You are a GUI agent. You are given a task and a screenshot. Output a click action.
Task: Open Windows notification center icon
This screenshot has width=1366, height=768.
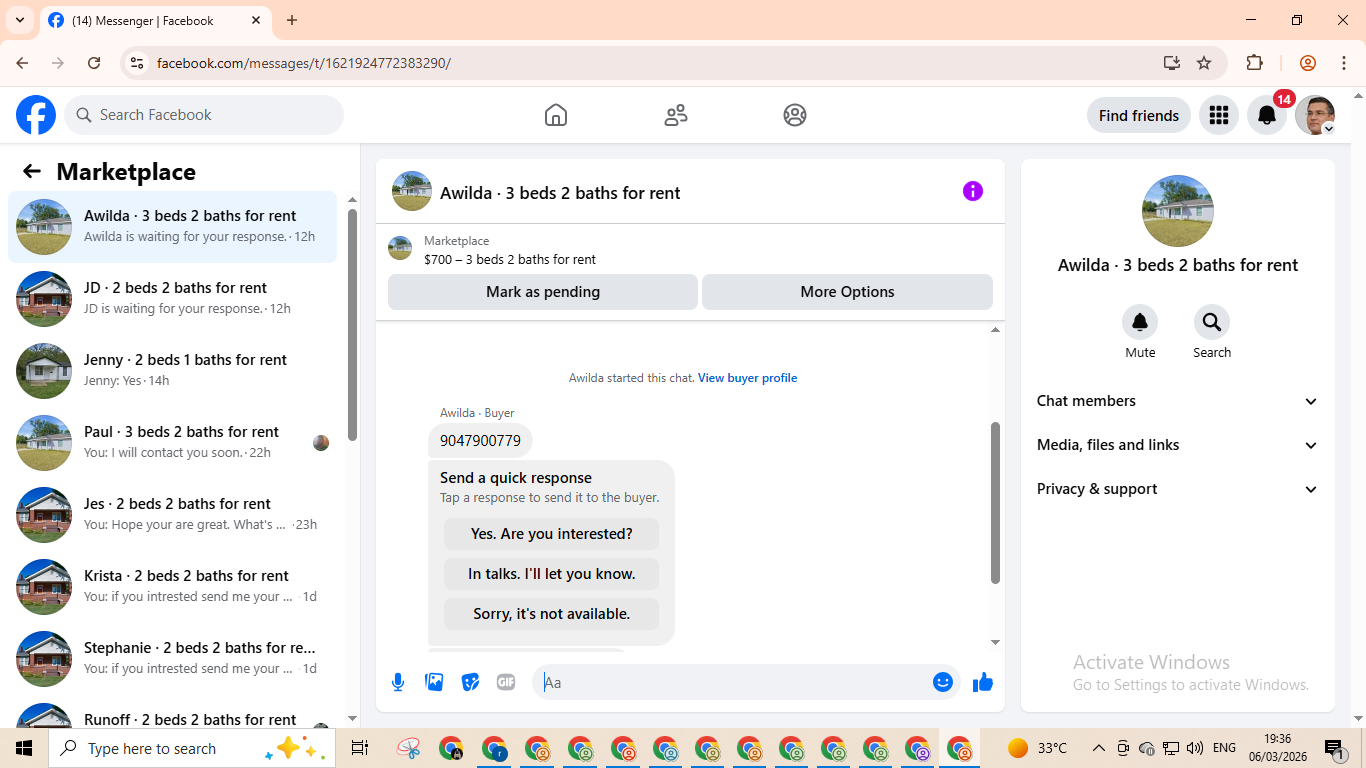coord(1334,748)
